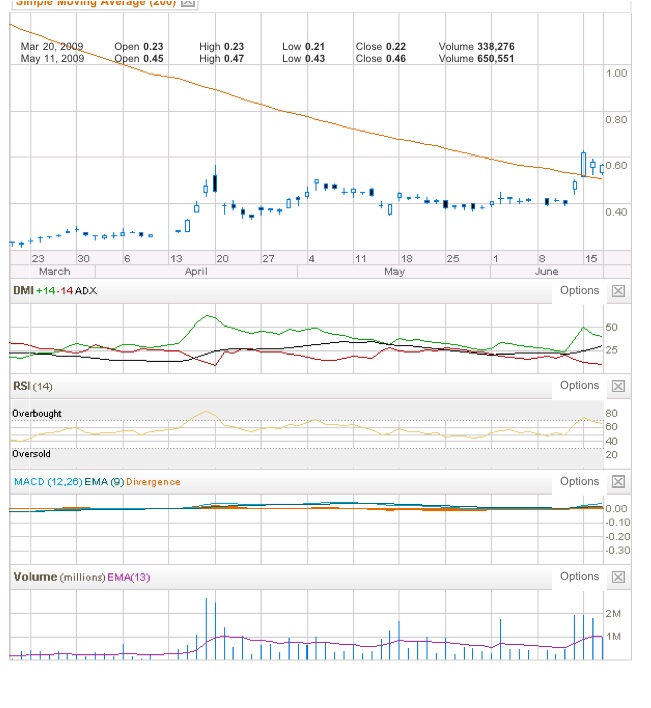Remove the Simple Moving Average overlay
This screenshot has width=651, height=708.
pos(189,3)
